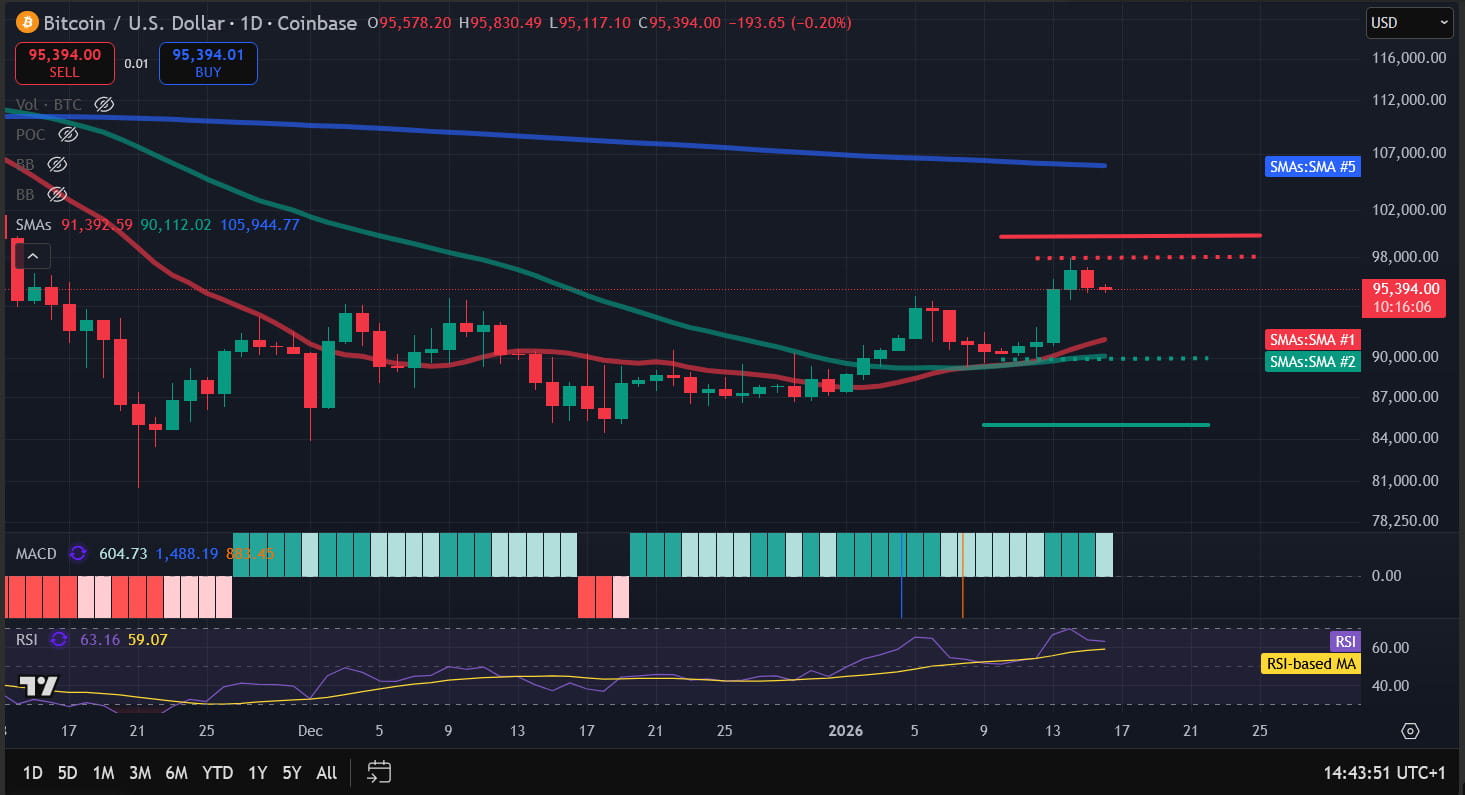This screenshot has height=795, width=1465.
Task: Choose the YTD time range
Action: pos(217,773)
